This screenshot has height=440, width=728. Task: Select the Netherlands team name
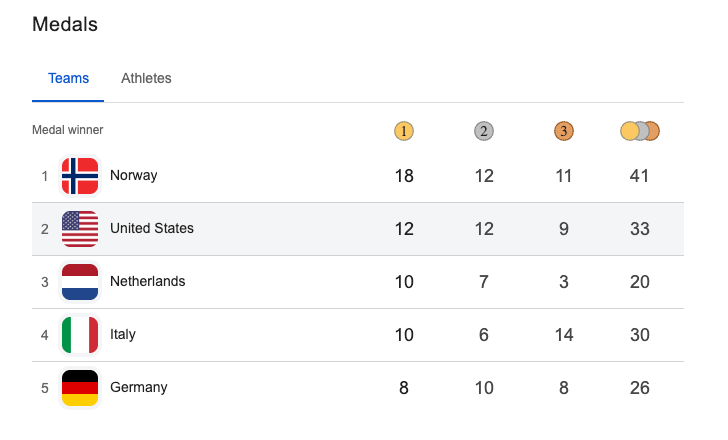click(x=147, y=282)
